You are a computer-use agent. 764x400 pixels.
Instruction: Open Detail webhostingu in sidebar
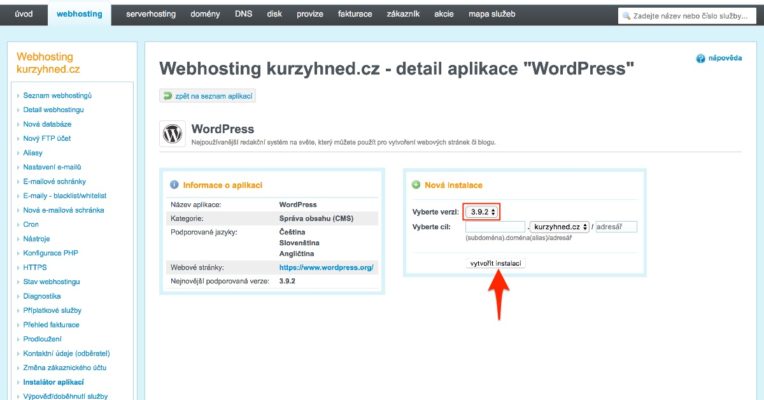54,110
